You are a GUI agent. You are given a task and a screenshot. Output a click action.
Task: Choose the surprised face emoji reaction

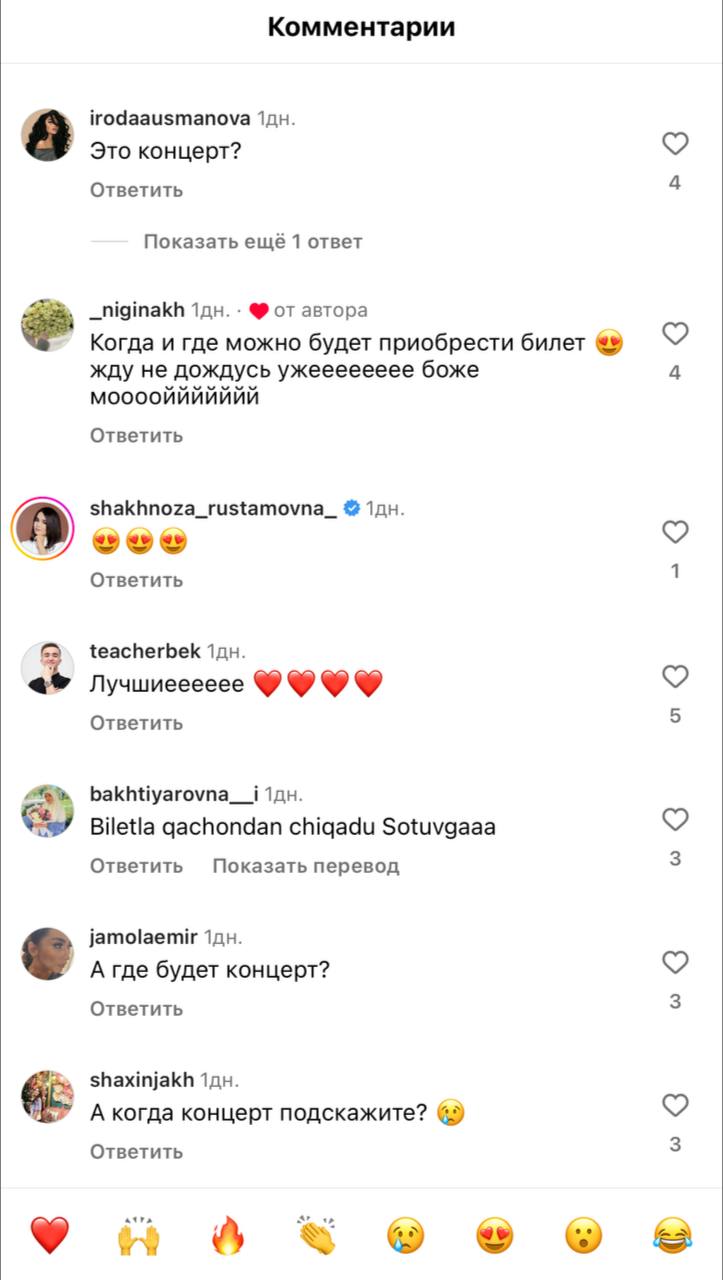[x=584, y=1236]
